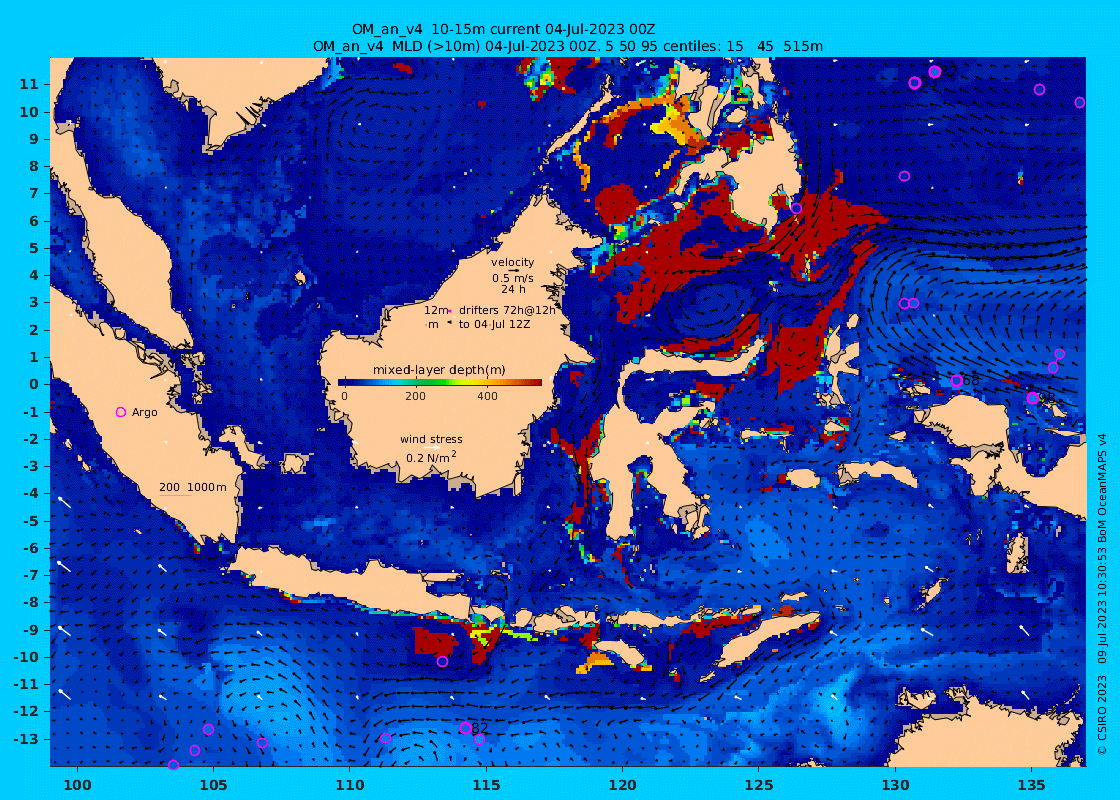This screenshot has height=800, width=1120.
Task: Click the longitude axis label 115
Action: click(486, 785)
